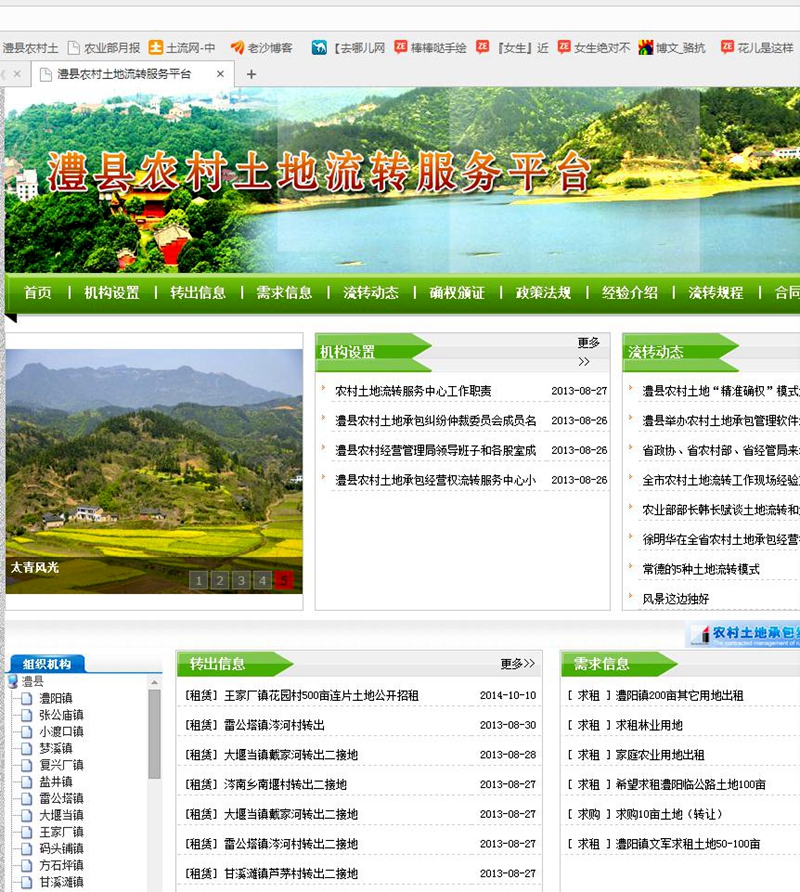The width and height of the screenshot is (800, 892).
Task: Open 风景这边独好 article
Action: tap(675, 598)
